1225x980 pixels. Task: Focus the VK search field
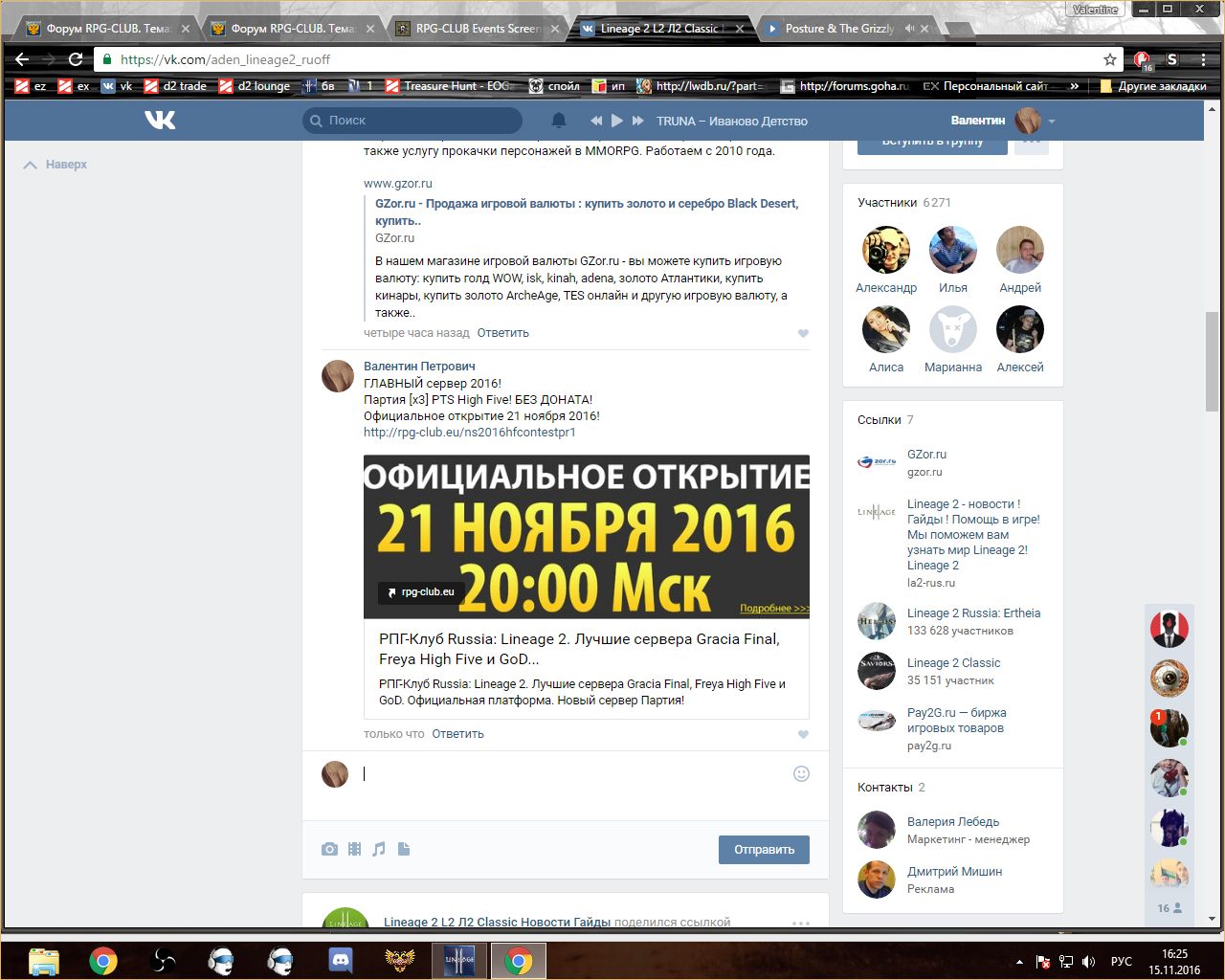(x=412, y=121)
